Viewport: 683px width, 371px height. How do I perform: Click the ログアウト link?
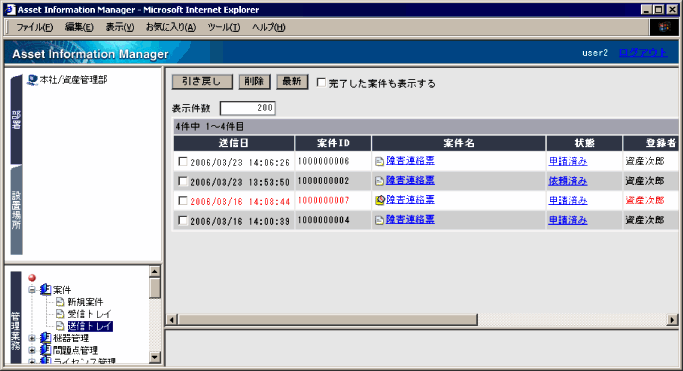643,53
